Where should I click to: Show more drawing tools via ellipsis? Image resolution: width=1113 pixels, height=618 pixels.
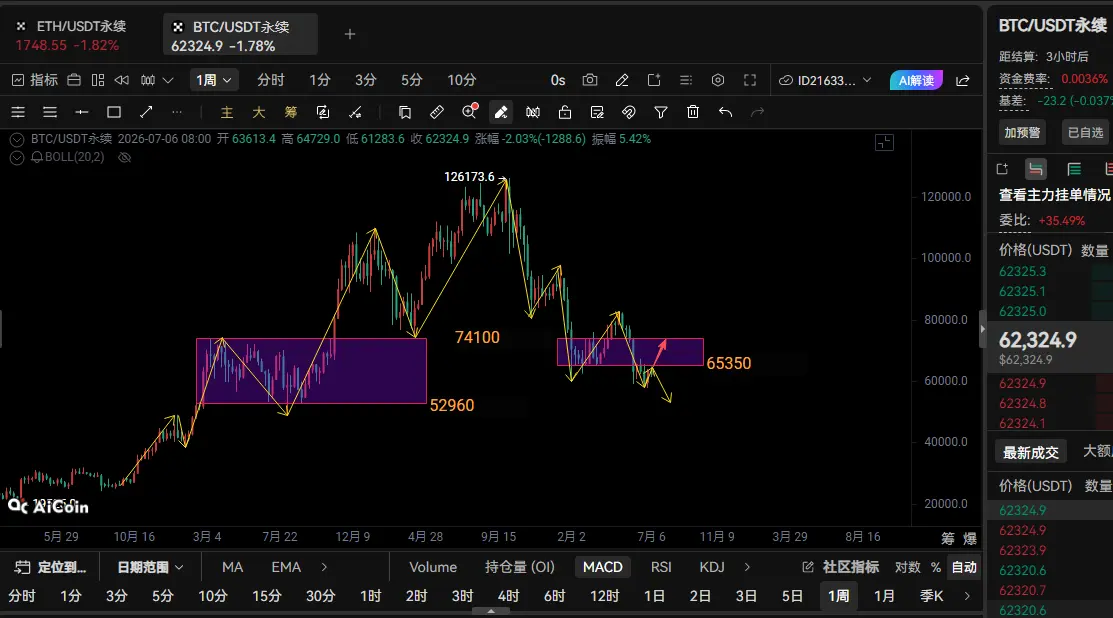(177, 112)
